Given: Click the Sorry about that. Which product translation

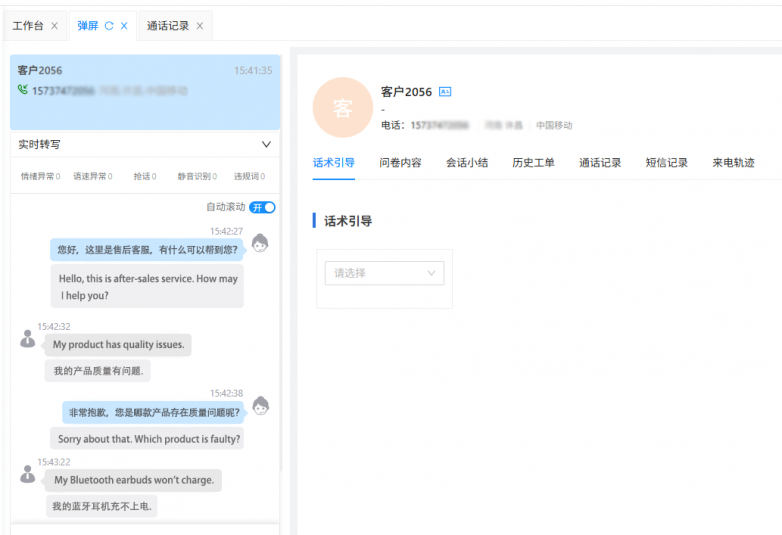Looking at the screenshot, I should click(147, 439).
